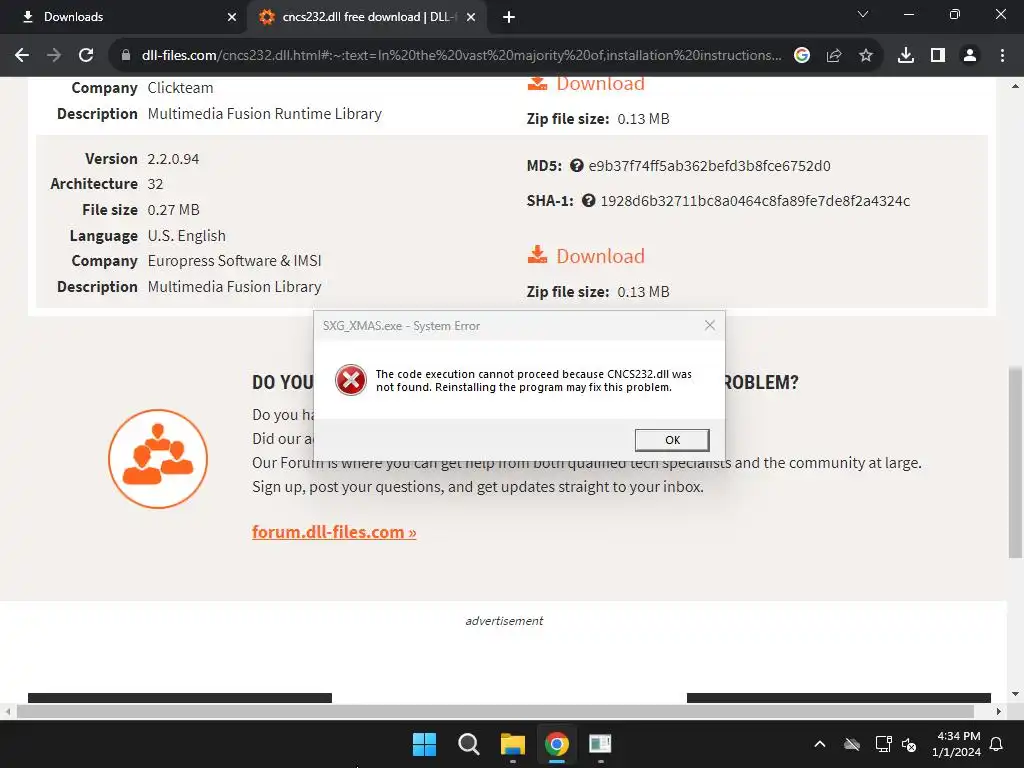This screenshot has width=1024, height=768.
Task: Open the tab search dropdown chevron
Action: [863, 14]
